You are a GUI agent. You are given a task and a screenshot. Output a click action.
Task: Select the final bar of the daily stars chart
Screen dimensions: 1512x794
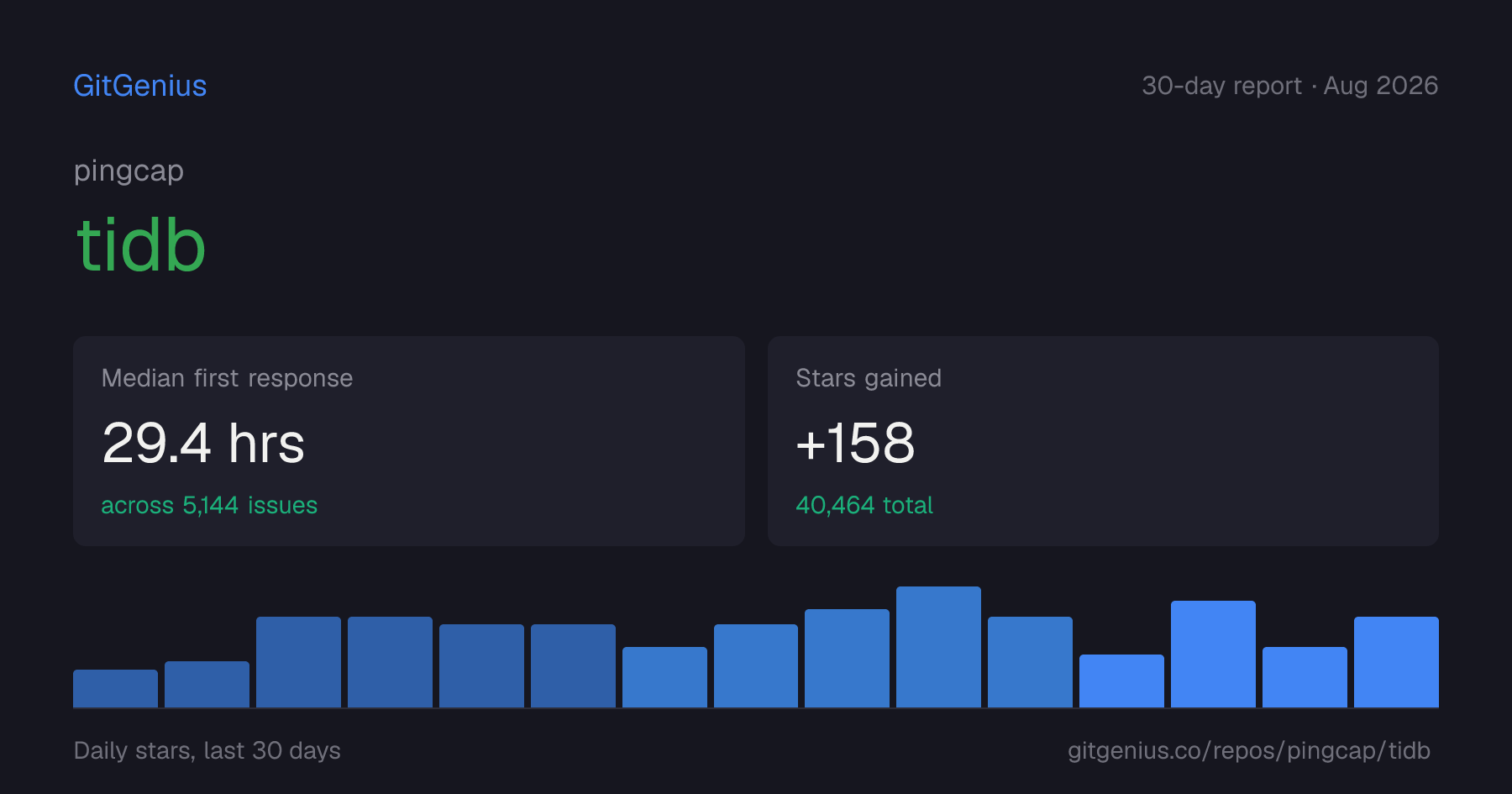1396,662
